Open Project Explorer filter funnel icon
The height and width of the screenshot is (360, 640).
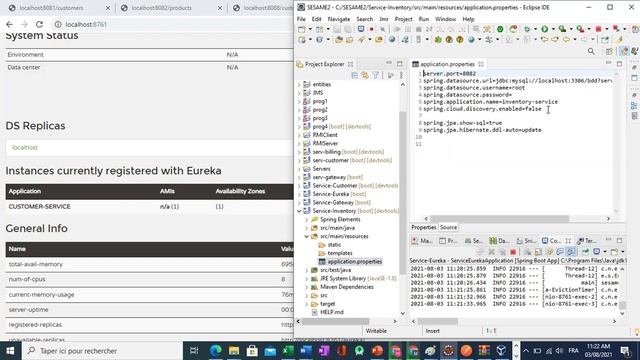coord(376,75)
